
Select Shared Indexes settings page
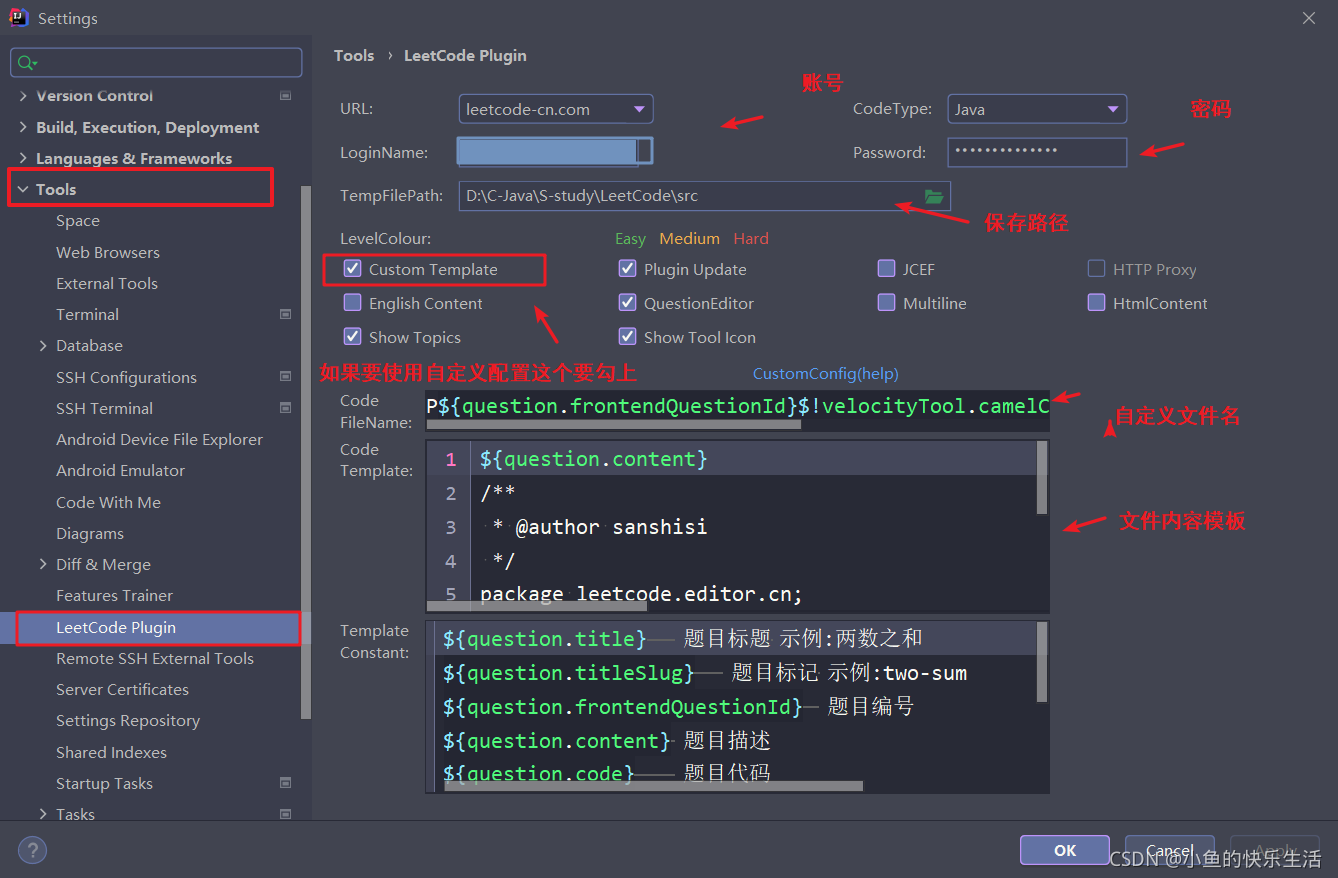pyautogui.click(x=111, y=752)
